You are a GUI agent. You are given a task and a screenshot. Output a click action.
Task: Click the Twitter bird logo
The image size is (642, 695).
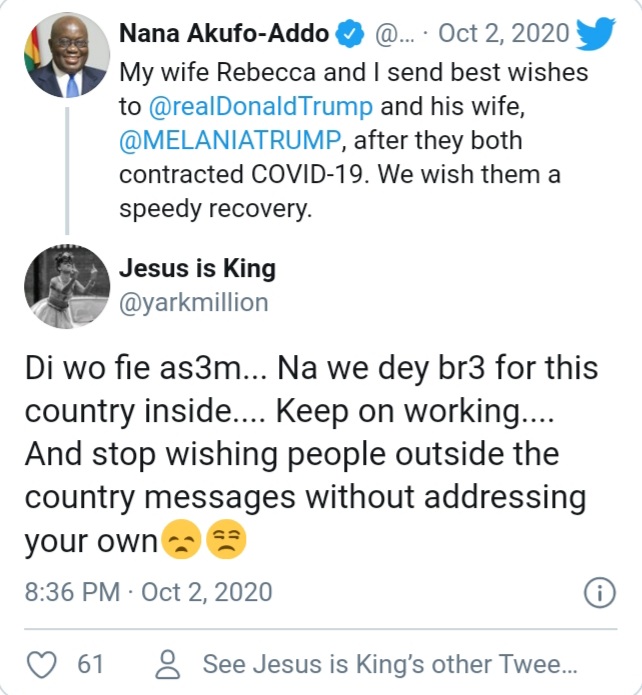[596, 35]
